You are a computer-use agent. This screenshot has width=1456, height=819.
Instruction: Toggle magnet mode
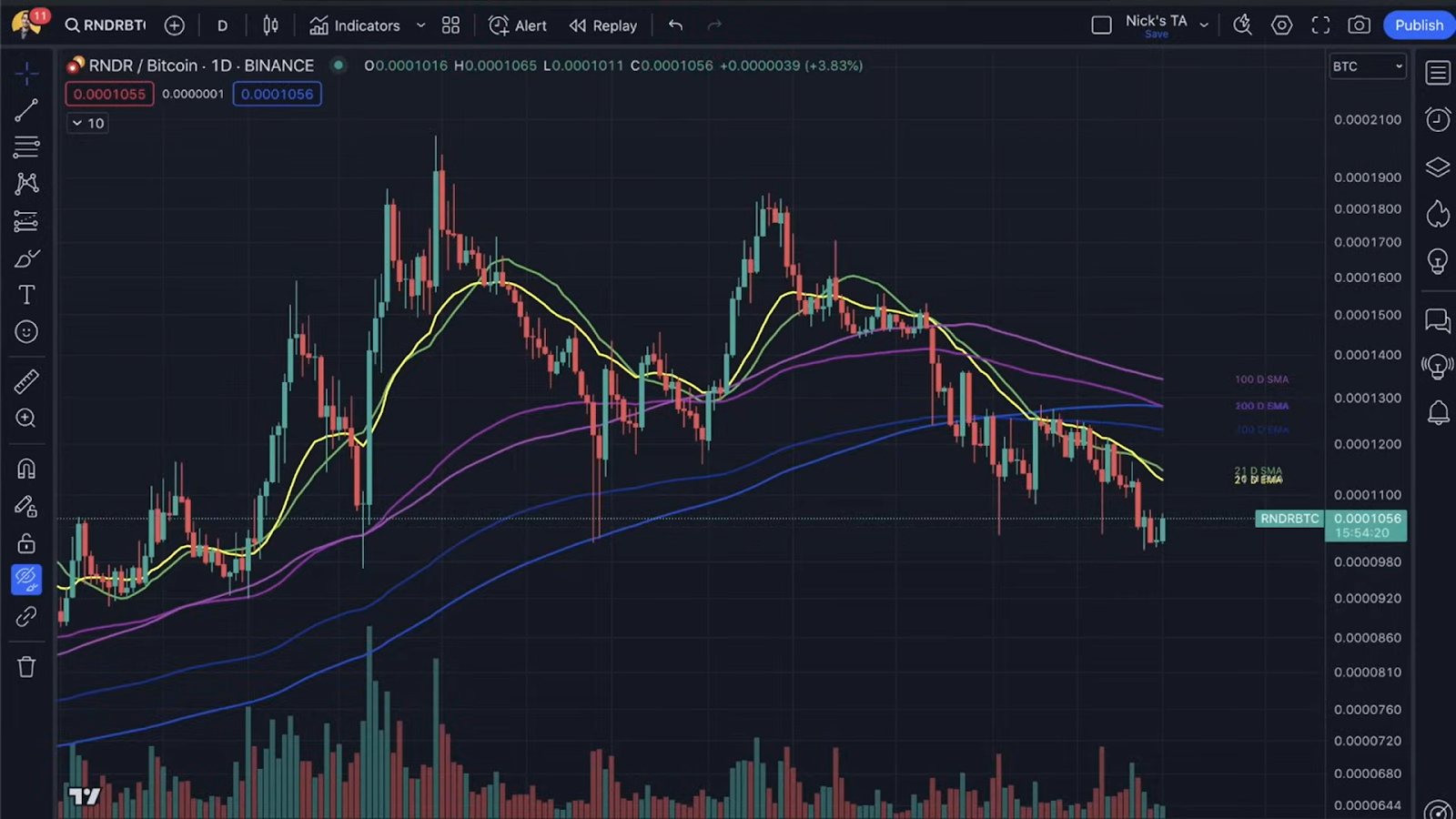tap(26, 469)
